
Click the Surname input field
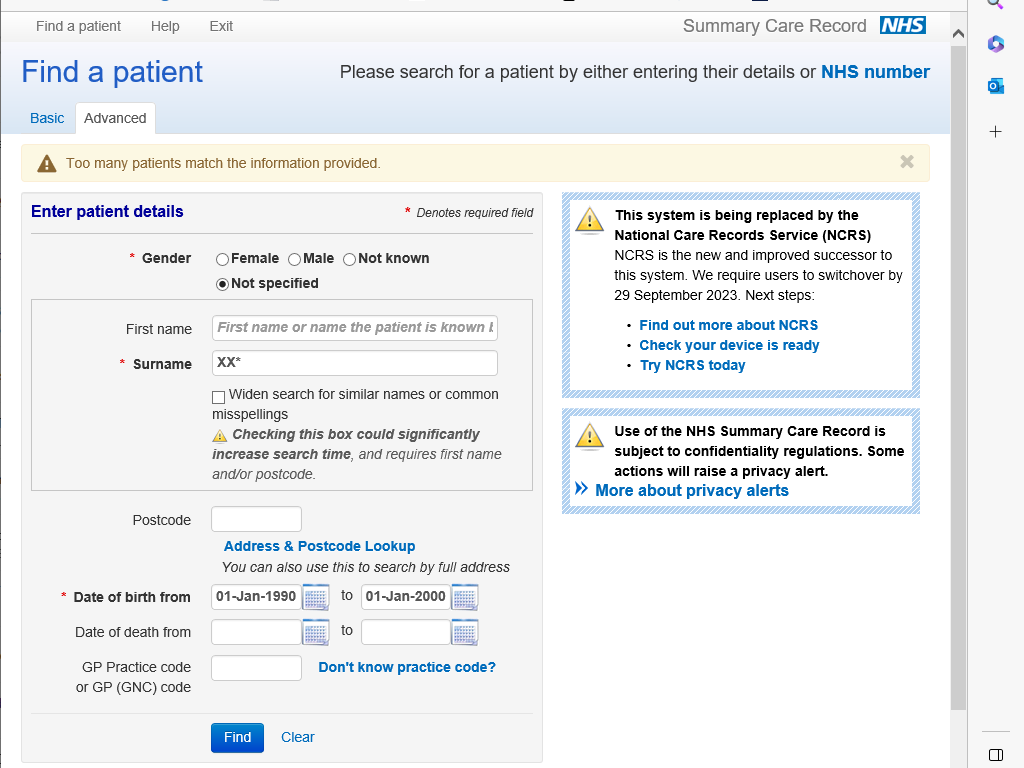[x=355, y=363]
